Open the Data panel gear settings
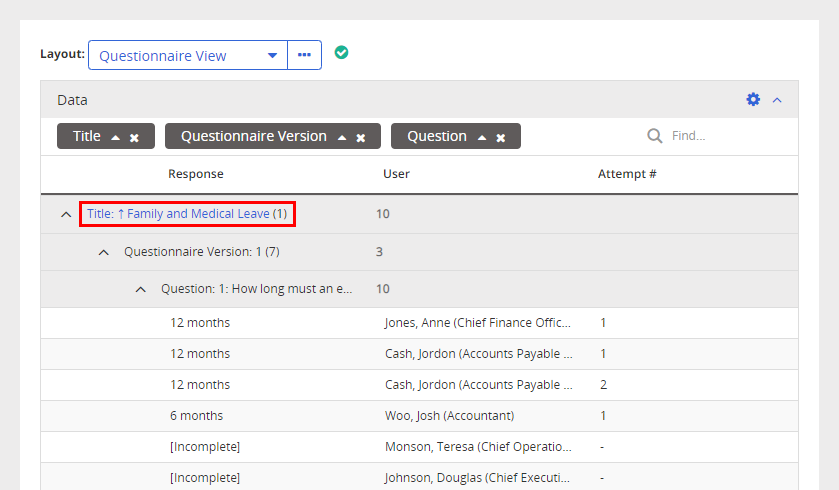The width and height of the screenshot is (839, 490). pos(753,99)
